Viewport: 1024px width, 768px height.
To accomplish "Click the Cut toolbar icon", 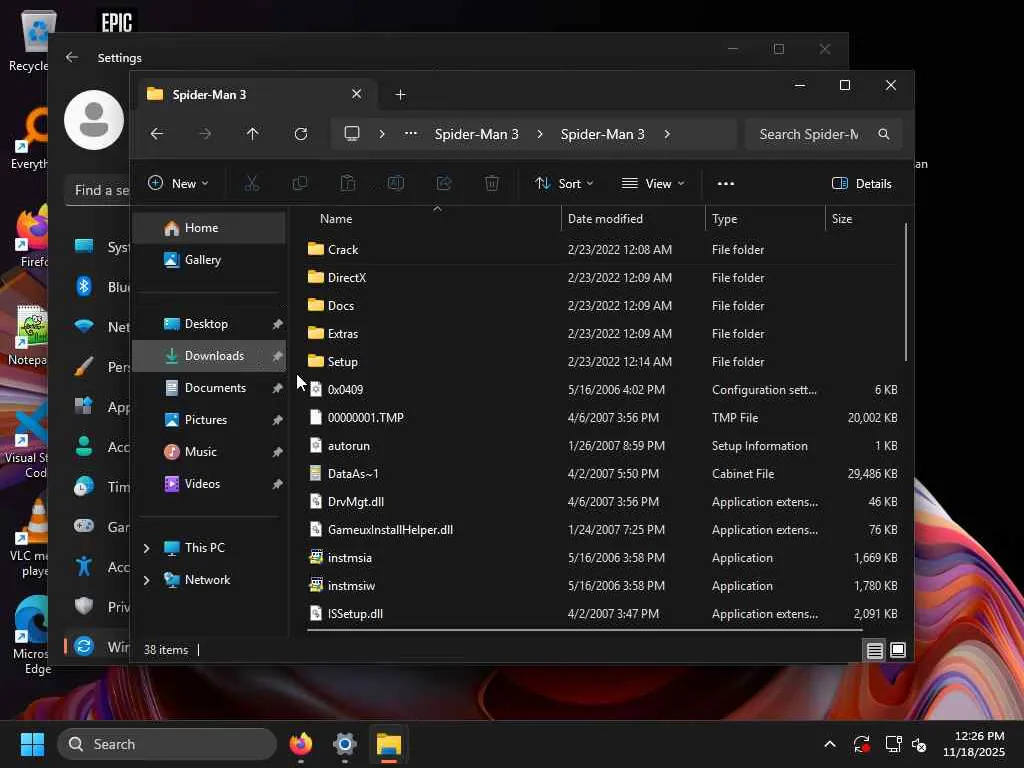I will pos(252,184).
